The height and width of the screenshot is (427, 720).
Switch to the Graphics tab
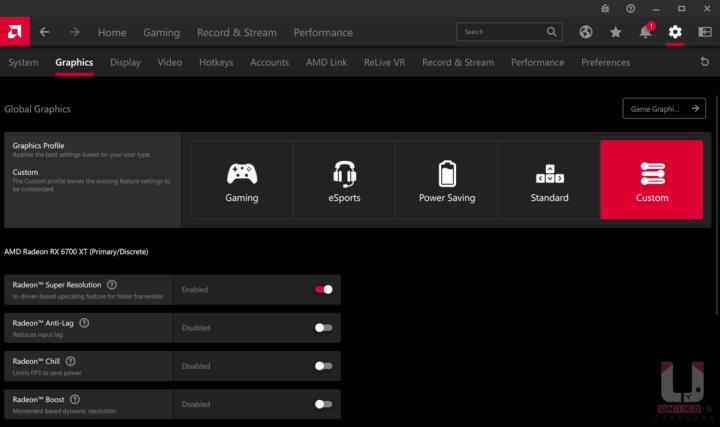(x=74, y=62)
